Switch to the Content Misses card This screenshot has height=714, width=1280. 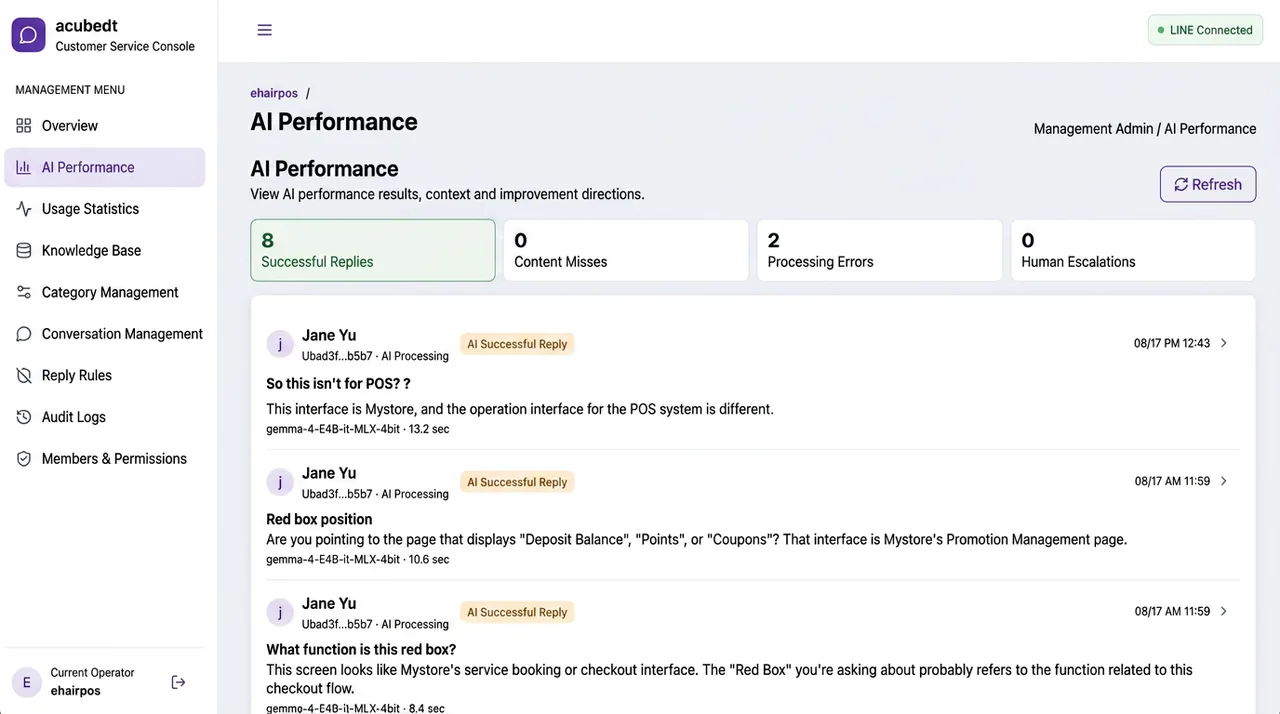(626, 250)
